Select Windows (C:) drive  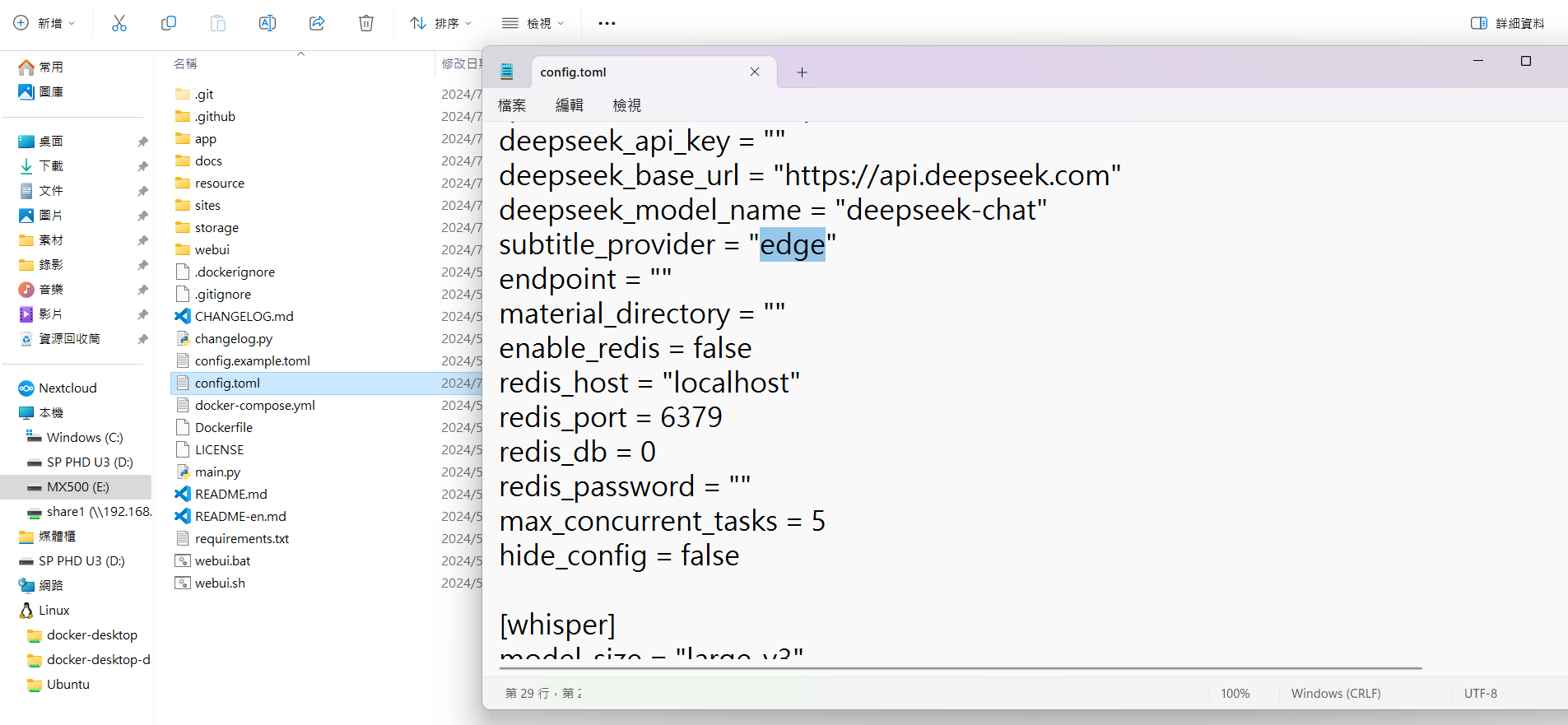(75, 437)
